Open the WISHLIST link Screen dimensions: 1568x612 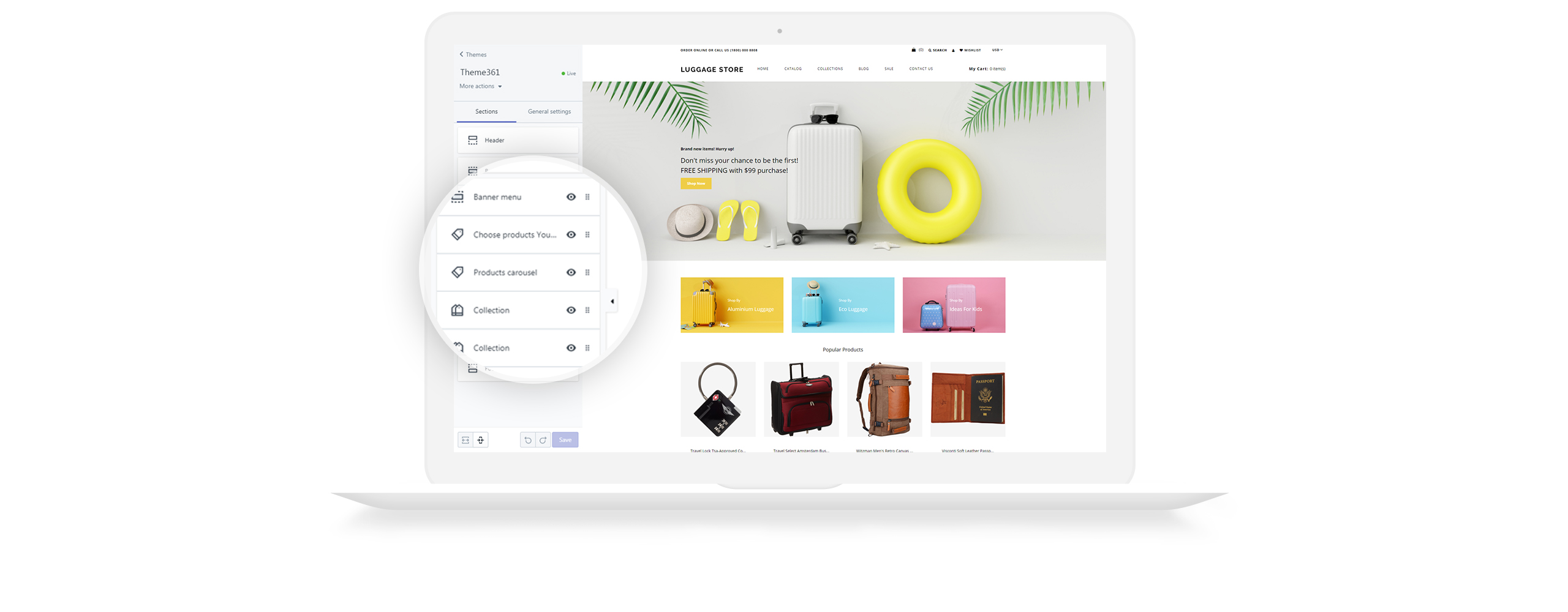(x=970, y=50)
